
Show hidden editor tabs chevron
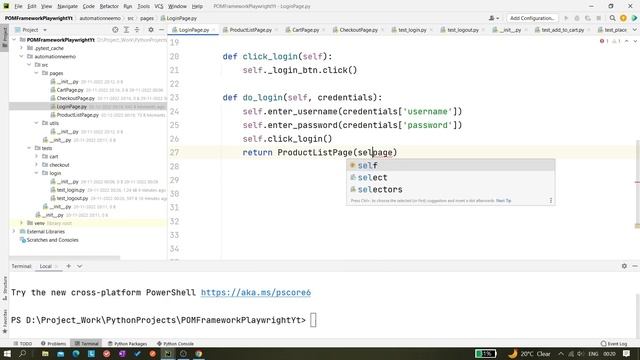[635, 30]
